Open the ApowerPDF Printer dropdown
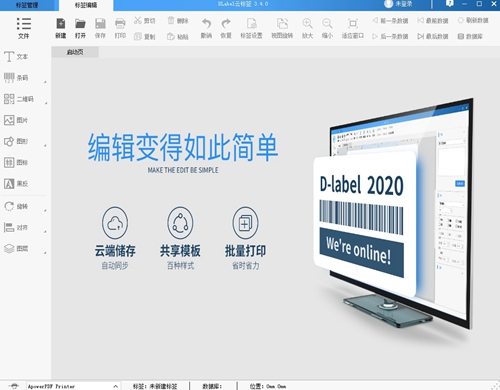 click(73, 386)
